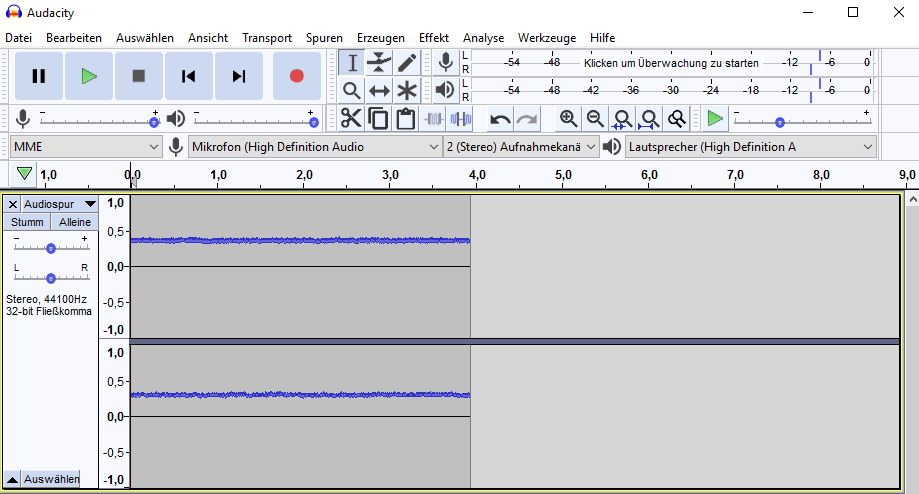
Task: Select the Draw pencil tool
Action: click(407, 63)
